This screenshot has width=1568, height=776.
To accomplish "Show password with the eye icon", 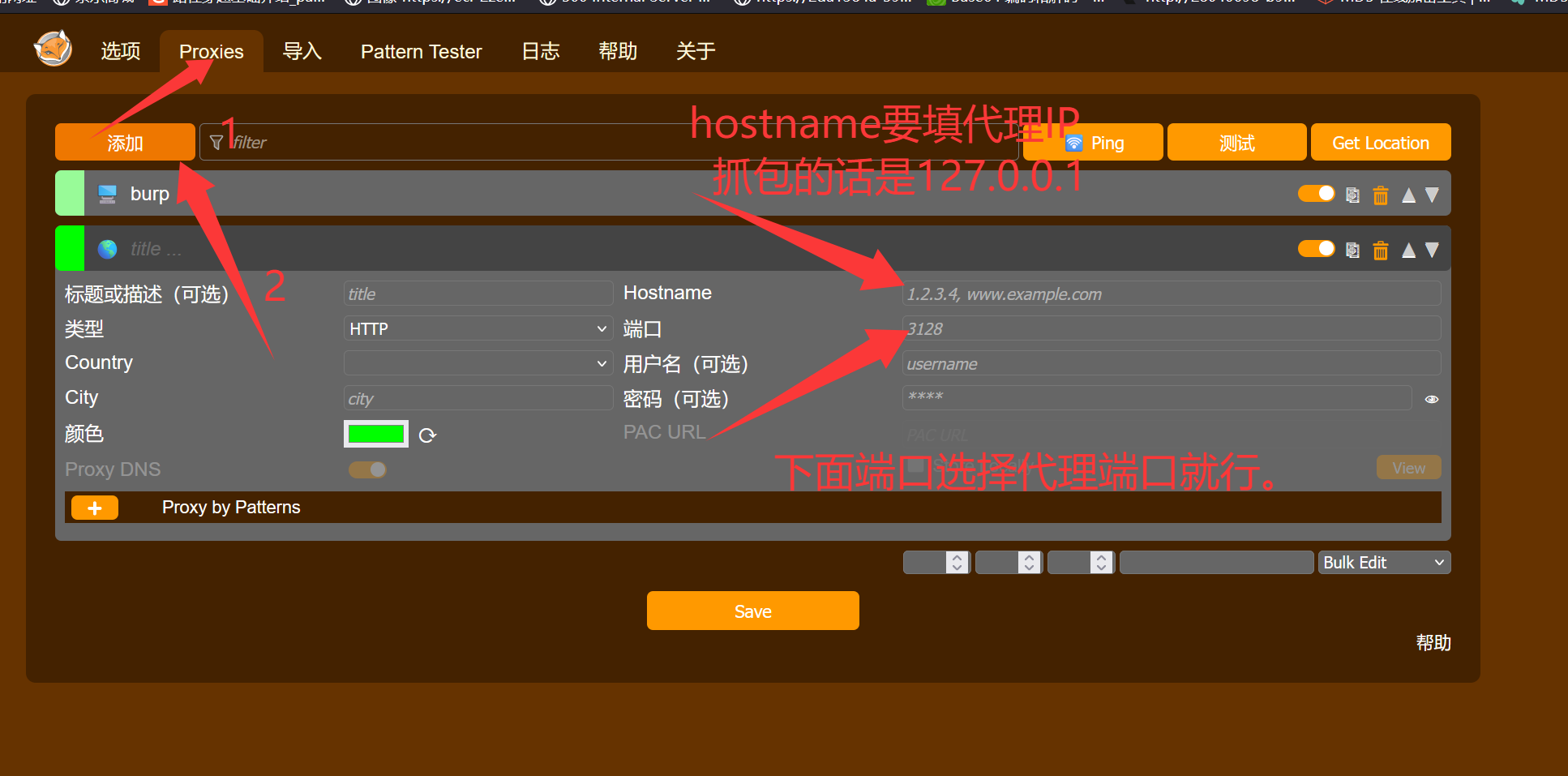I will click(x=1432, y=399).
